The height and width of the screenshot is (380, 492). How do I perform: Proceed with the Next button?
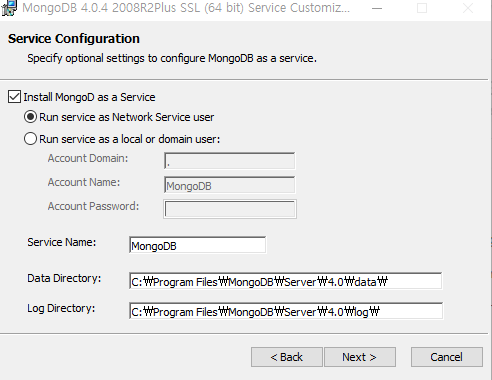360,357
